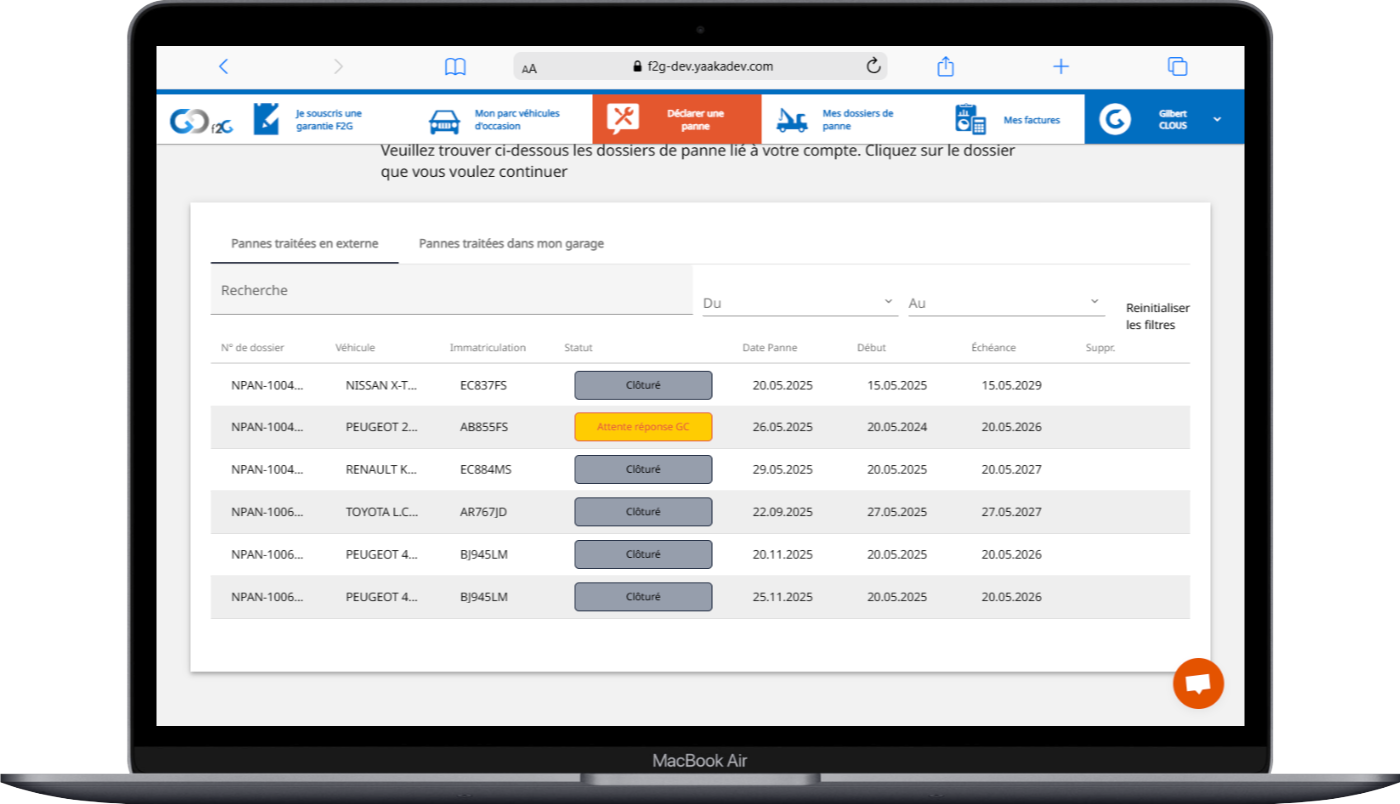Switch to Pannes traitées dans mon garage tab
This screenshot has height=804, width=1400.
(x=511, y=244)
